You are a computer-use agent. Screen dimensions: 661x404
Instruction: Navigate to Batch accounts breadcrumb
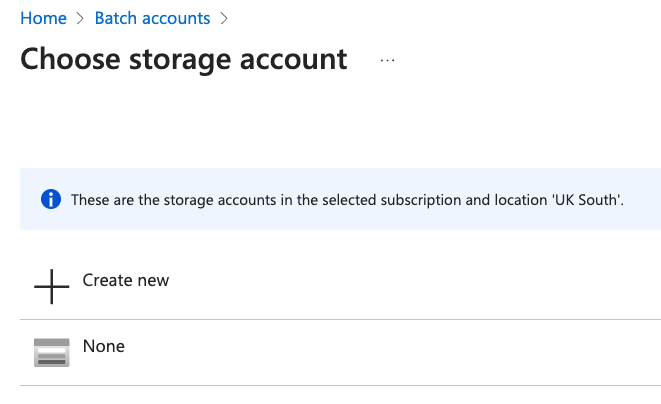click(152, 18)
